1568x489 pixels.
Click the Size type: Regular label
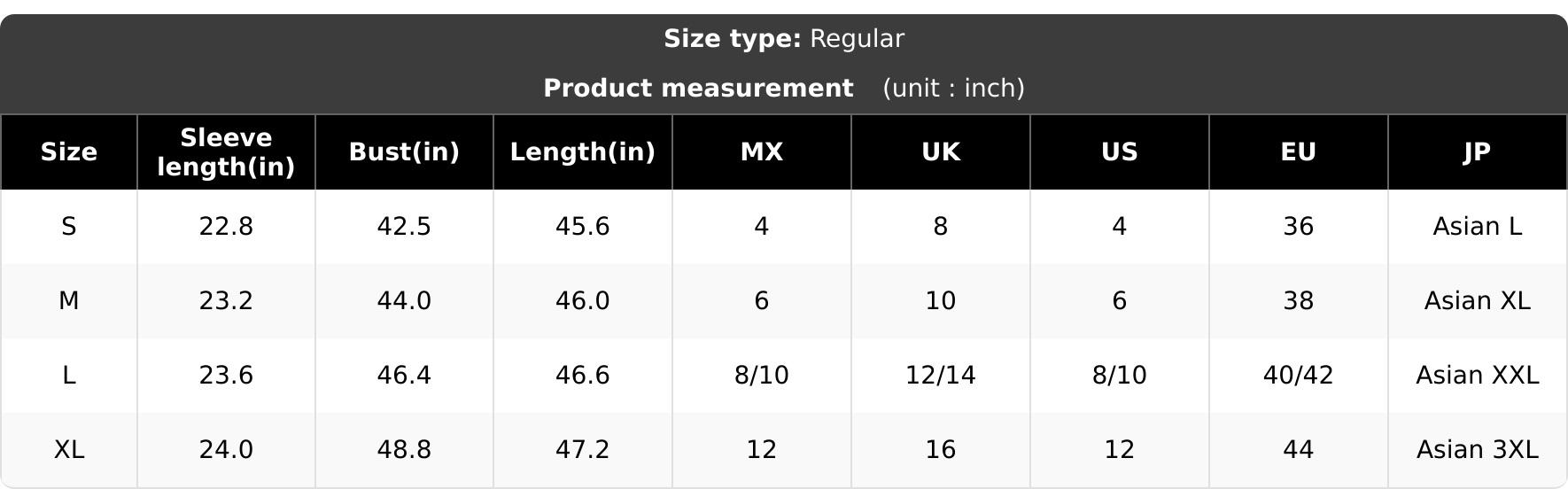(784, 39)
